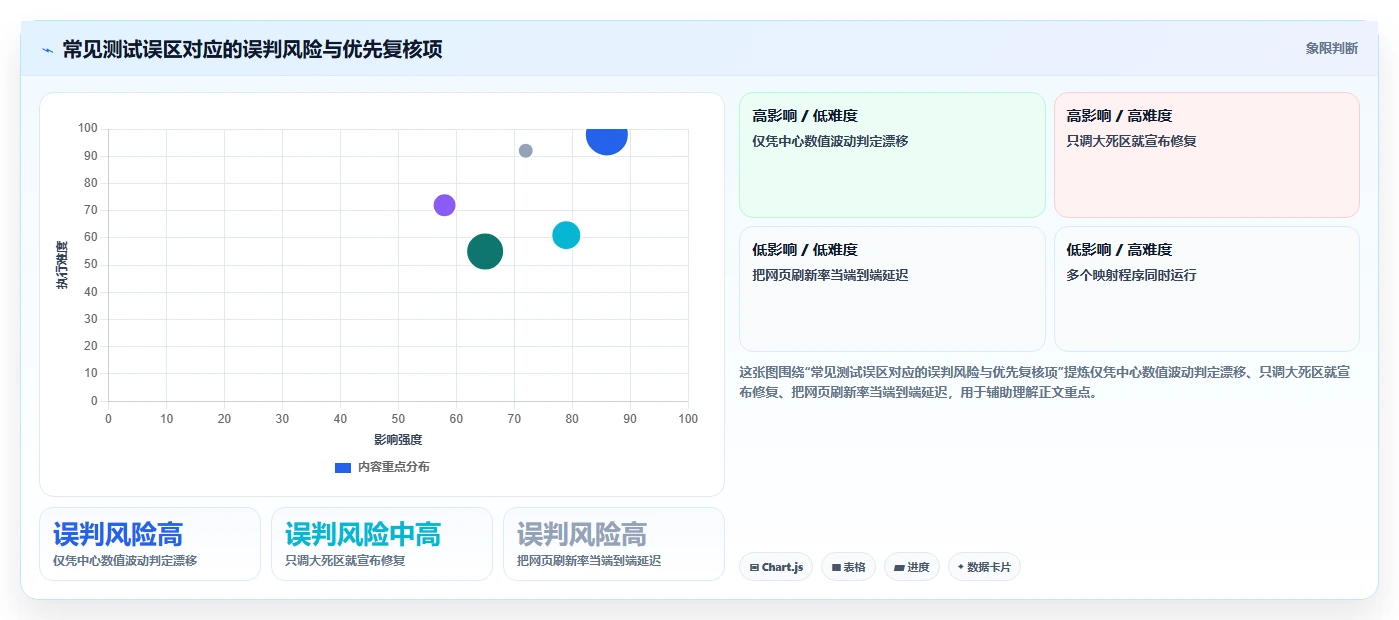The width and height of the screenshot is (1399, 620).
Task: Click the 误判风险中高 data card
Action: pos(382,544)
